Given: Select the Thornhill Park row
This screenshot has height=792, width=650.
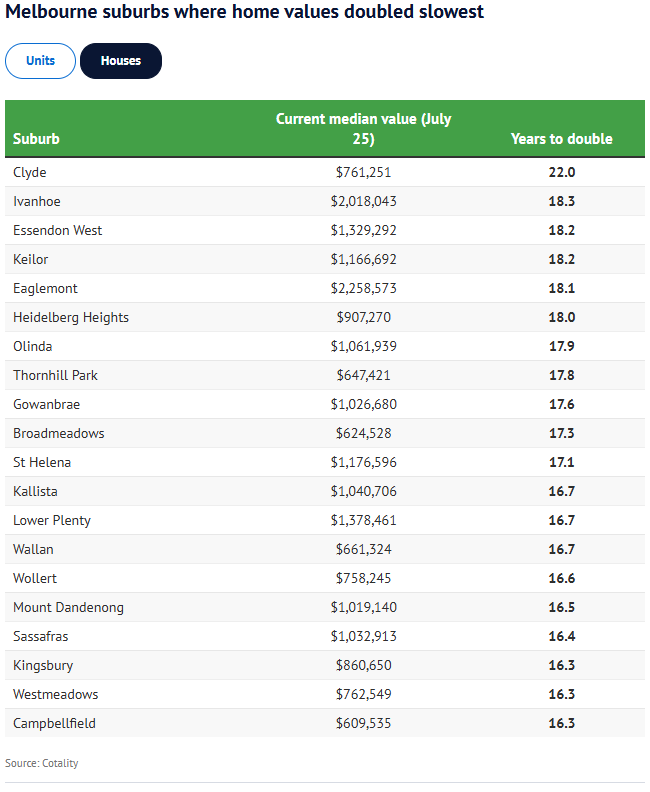Looking at the screenshot, I should (x=55, y=375).
